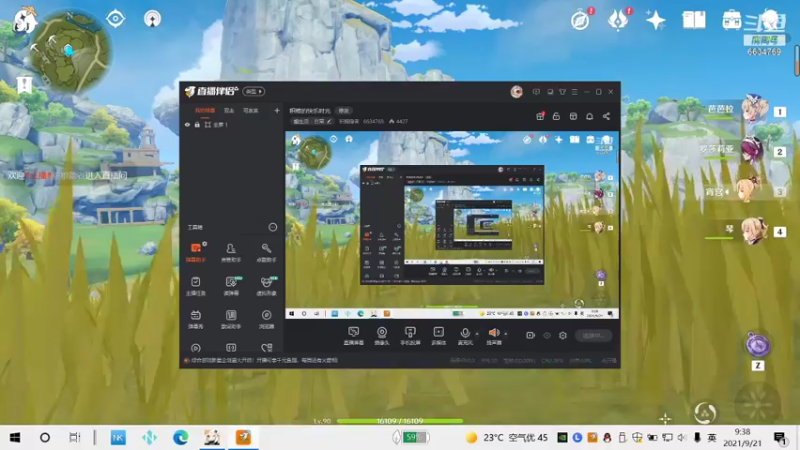
Task: Select the full-screen source row in list
Action: coord(232,124)
